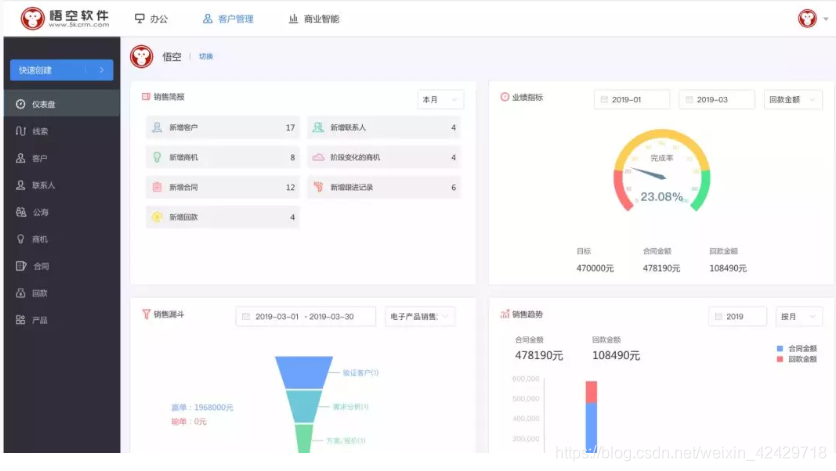Click the 新增跟进记录 icon

coord(318,187)
